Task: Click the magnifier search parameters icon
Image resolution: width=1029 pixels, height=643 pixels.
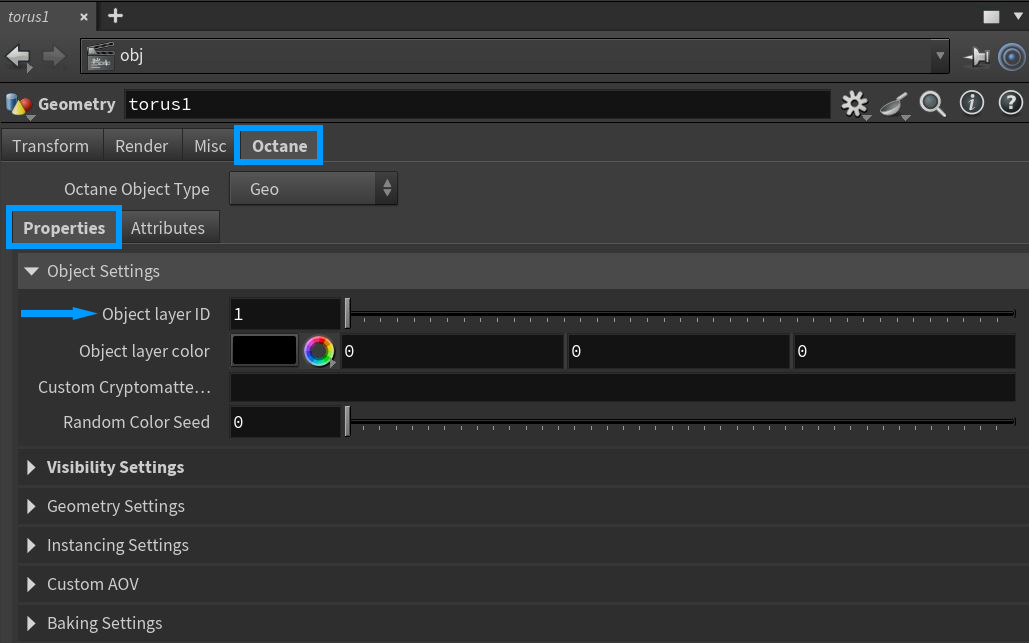Action: (933, 103)
